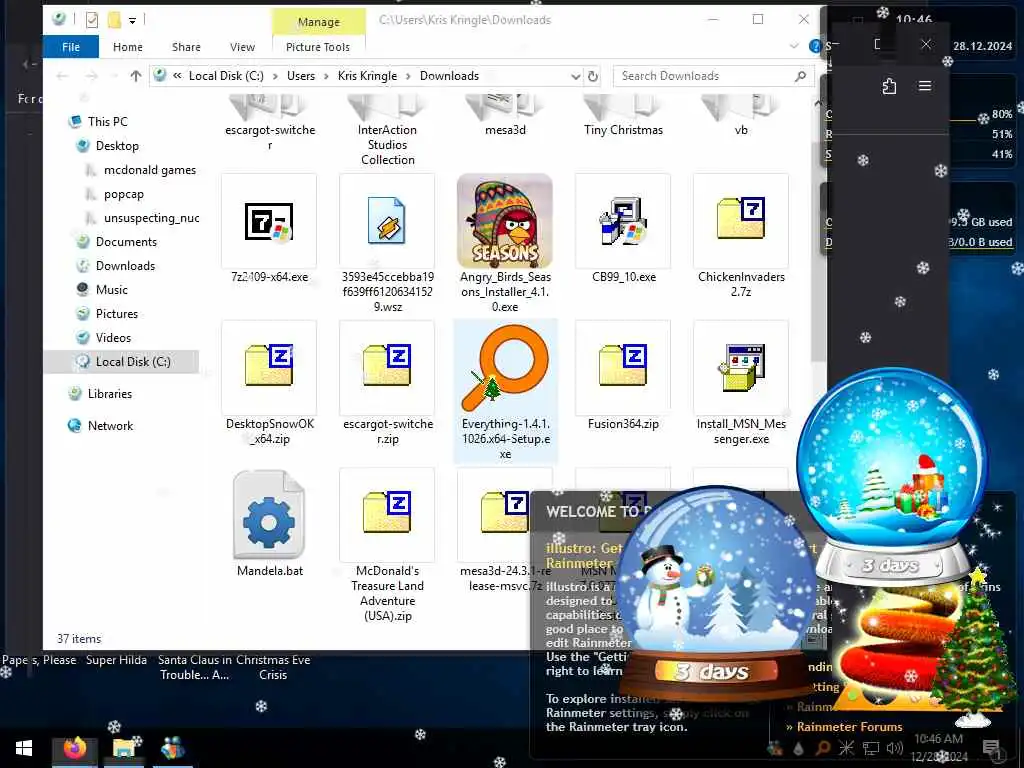Select the Install_MSN_Messenger.exe file

pyautogui.click(x=741, y=383)
